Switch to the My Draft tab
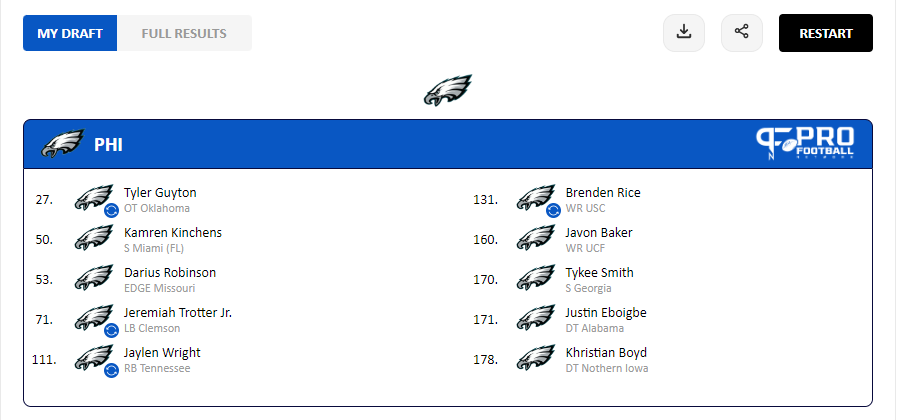This screenshot has width=898, height=420. (x=70, y=33)
